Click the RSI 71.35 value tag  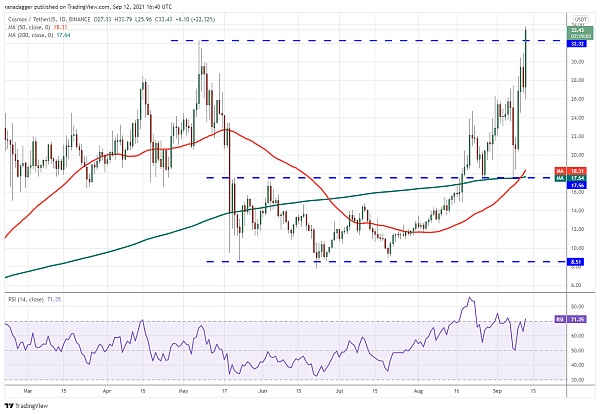(570, 319)
